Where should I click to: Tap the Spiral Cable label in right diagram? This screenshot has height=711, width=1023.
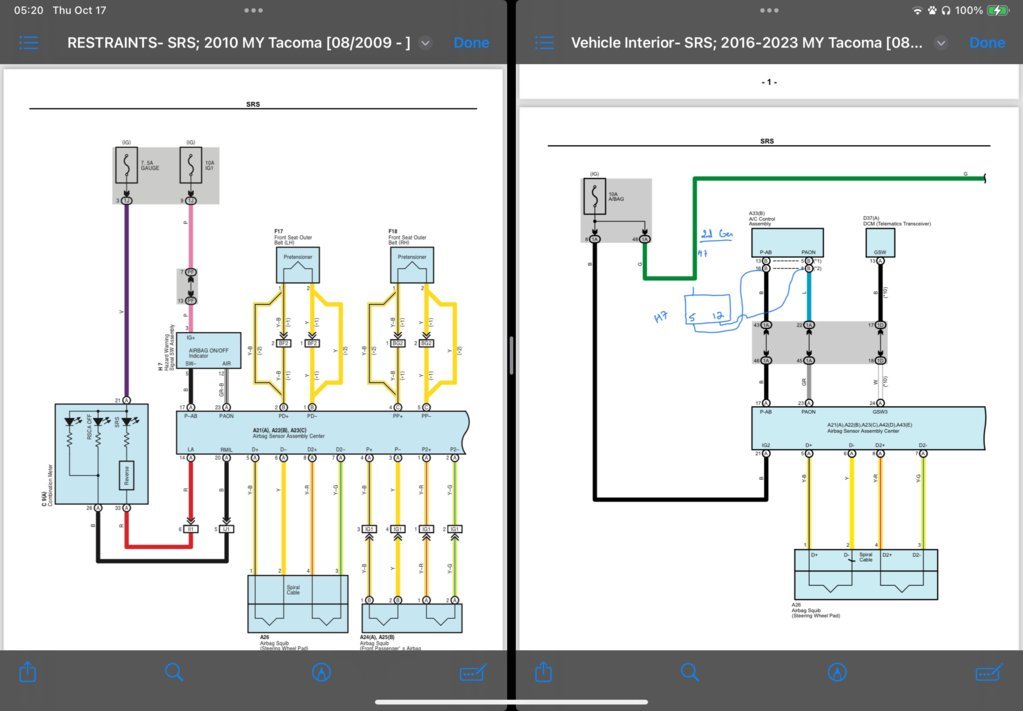(866, 557)
